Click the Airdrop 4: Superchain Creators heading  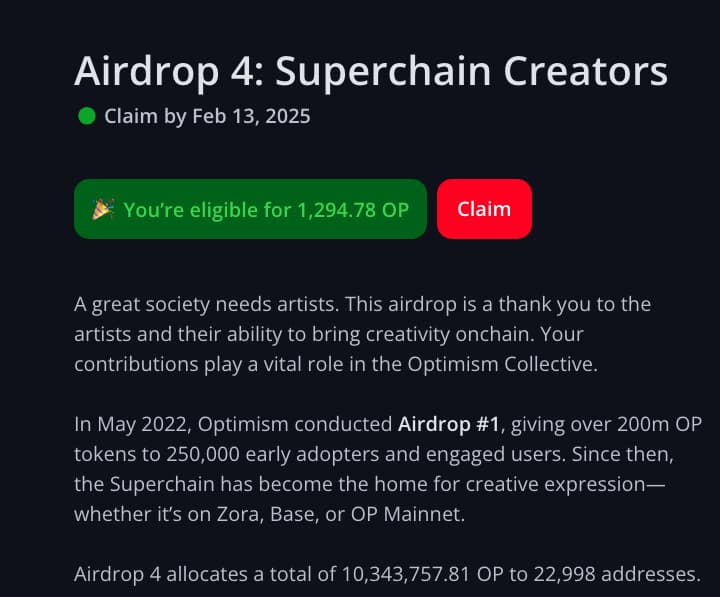371,72
